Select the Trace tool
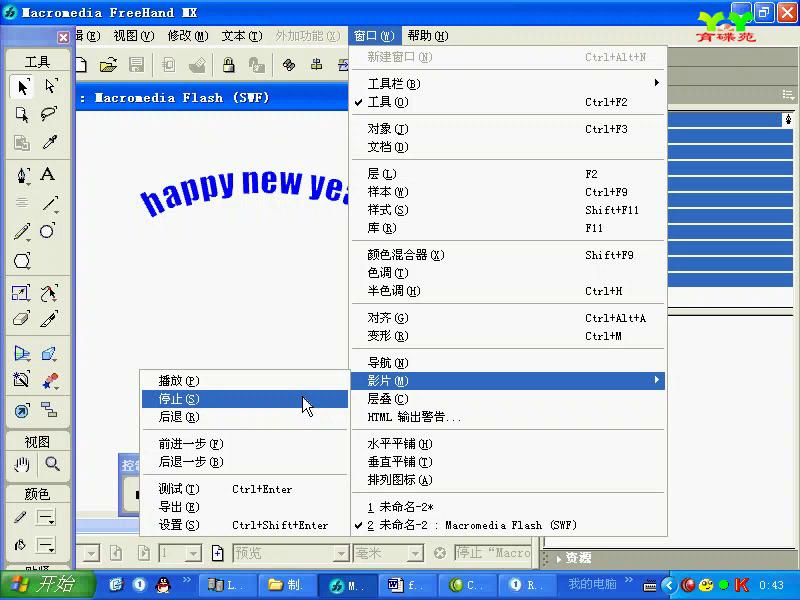The height and width of the screenshot is (600, 800). [x=21, y=380]
